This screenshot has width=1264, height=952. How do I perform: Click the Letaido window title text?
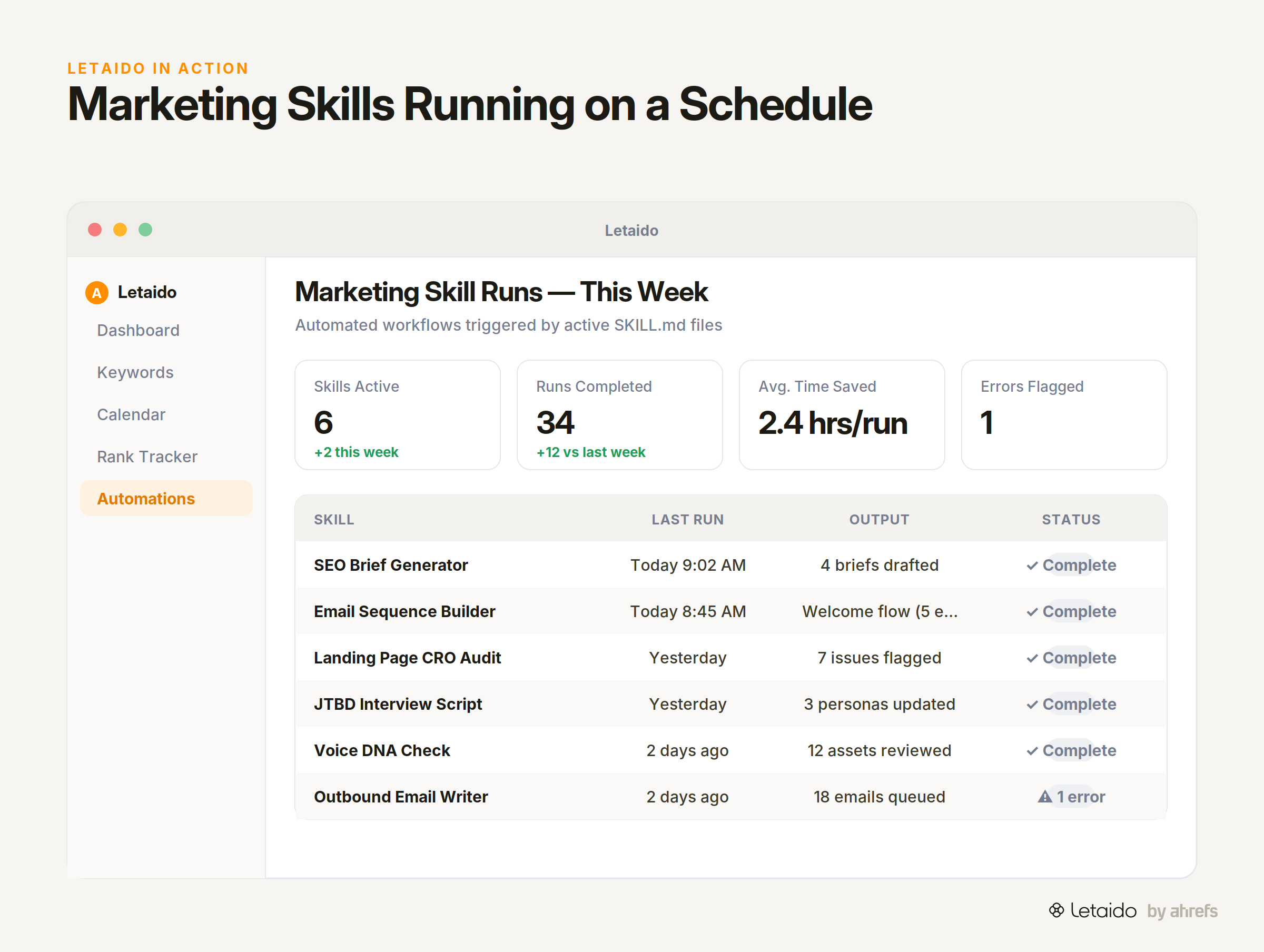click(631, 230)
